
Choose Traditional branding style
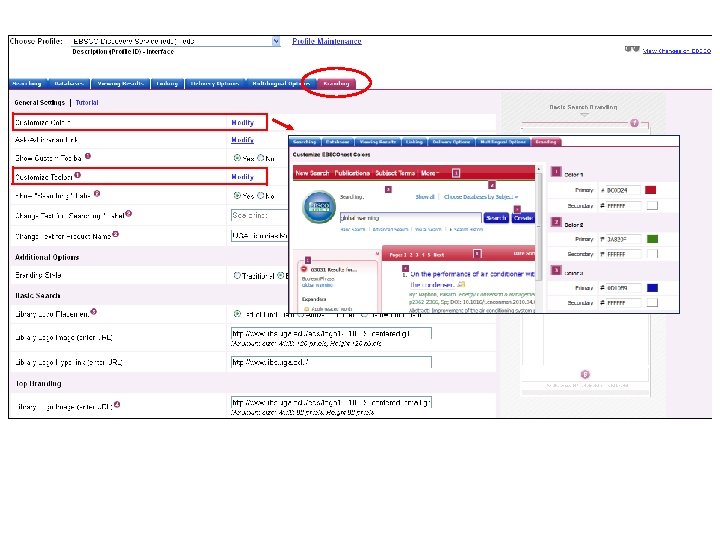coord(237,276)
